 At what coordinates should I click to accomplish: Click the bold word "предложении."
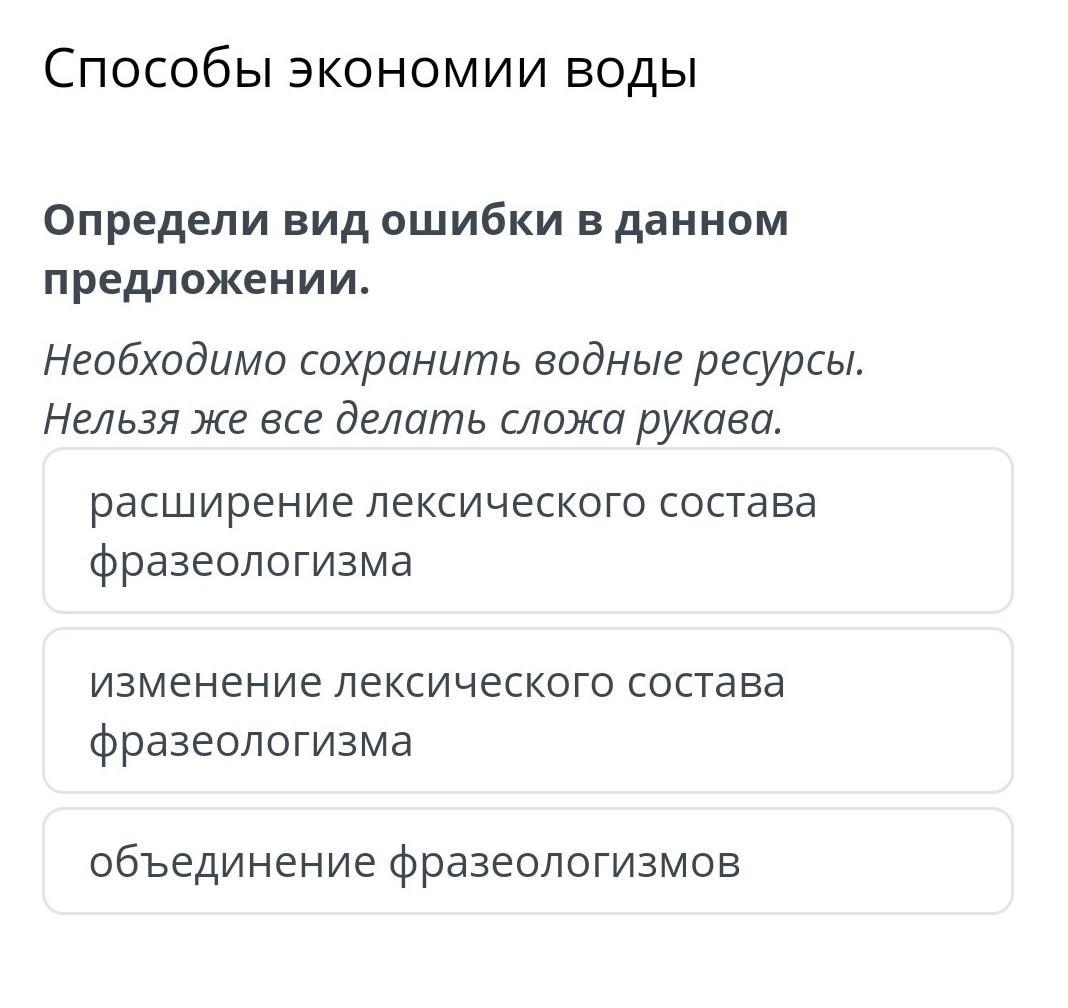pyautogui.click(x=206, y=281)
